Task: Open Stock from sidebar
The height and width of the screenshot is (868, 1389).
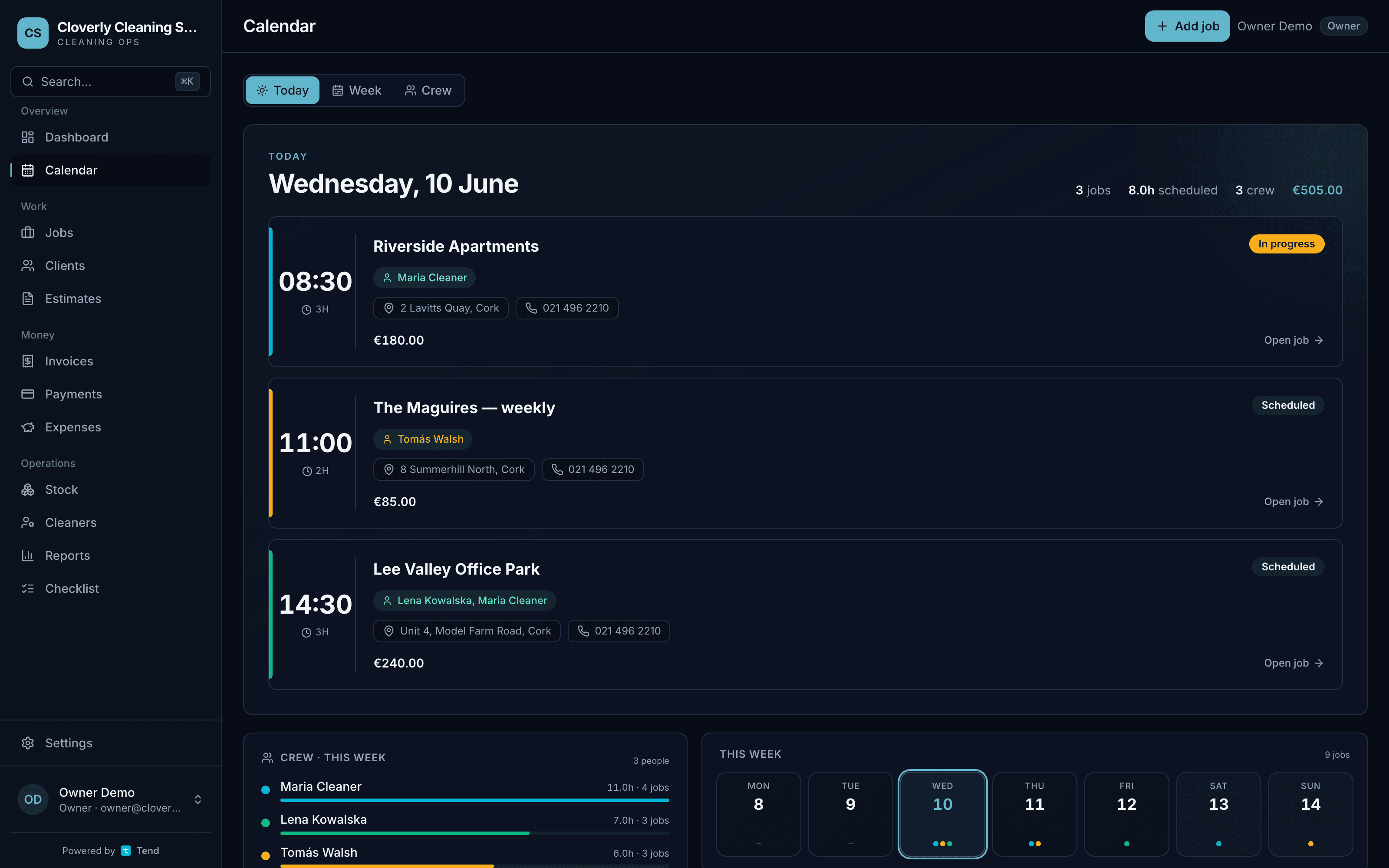Action: coord(111,490)
